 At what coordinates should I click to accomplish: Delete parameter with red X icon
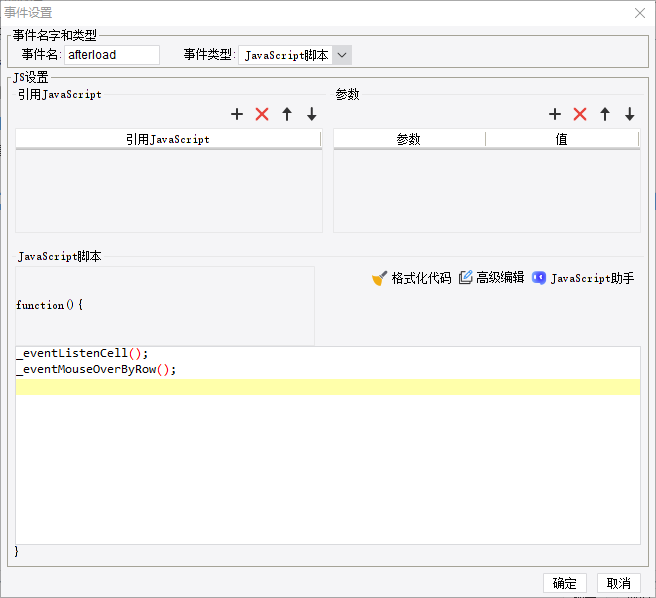(x=580, y=114)
